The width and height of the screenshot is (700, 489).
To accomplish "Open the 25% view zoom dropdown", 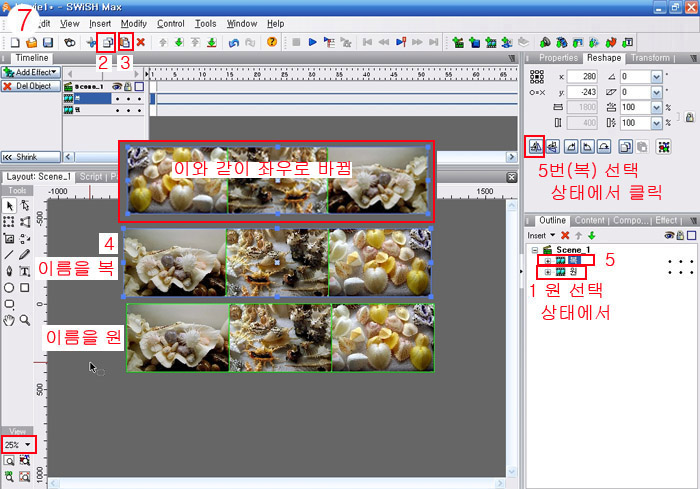I will [28, 445].
